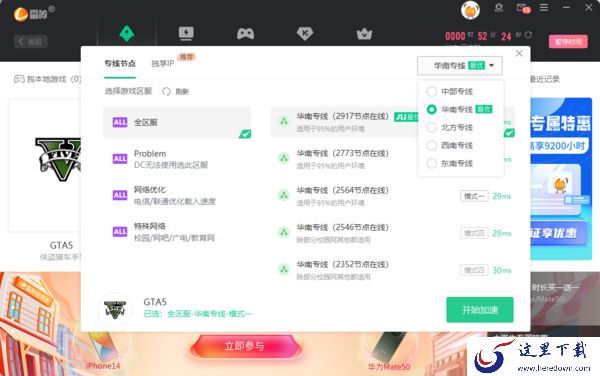
Task: Click the node icon beside 2564节点在线
Action: point(284,195)
